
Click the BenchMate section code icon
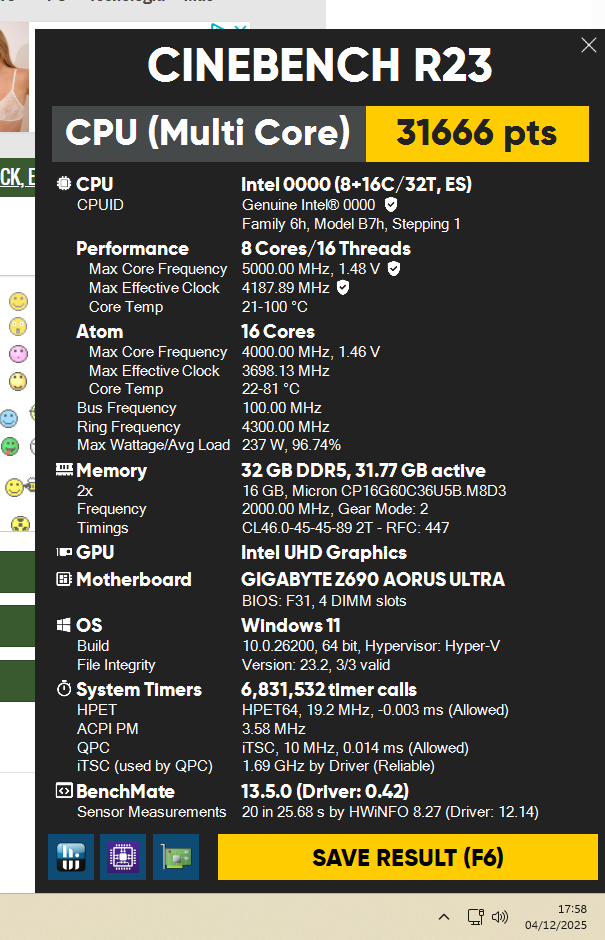[64, 791]
